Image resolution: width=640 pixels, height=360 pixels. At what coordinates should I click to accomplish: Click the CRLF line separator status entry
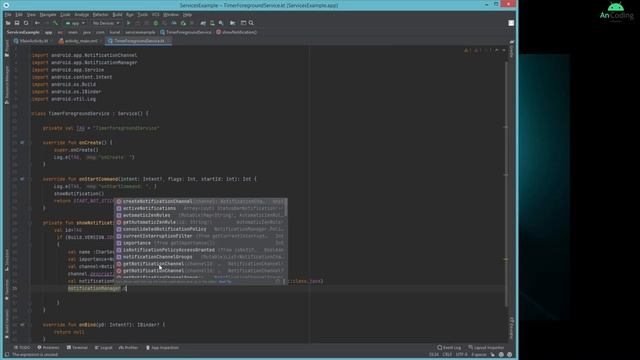pos(447,355)
